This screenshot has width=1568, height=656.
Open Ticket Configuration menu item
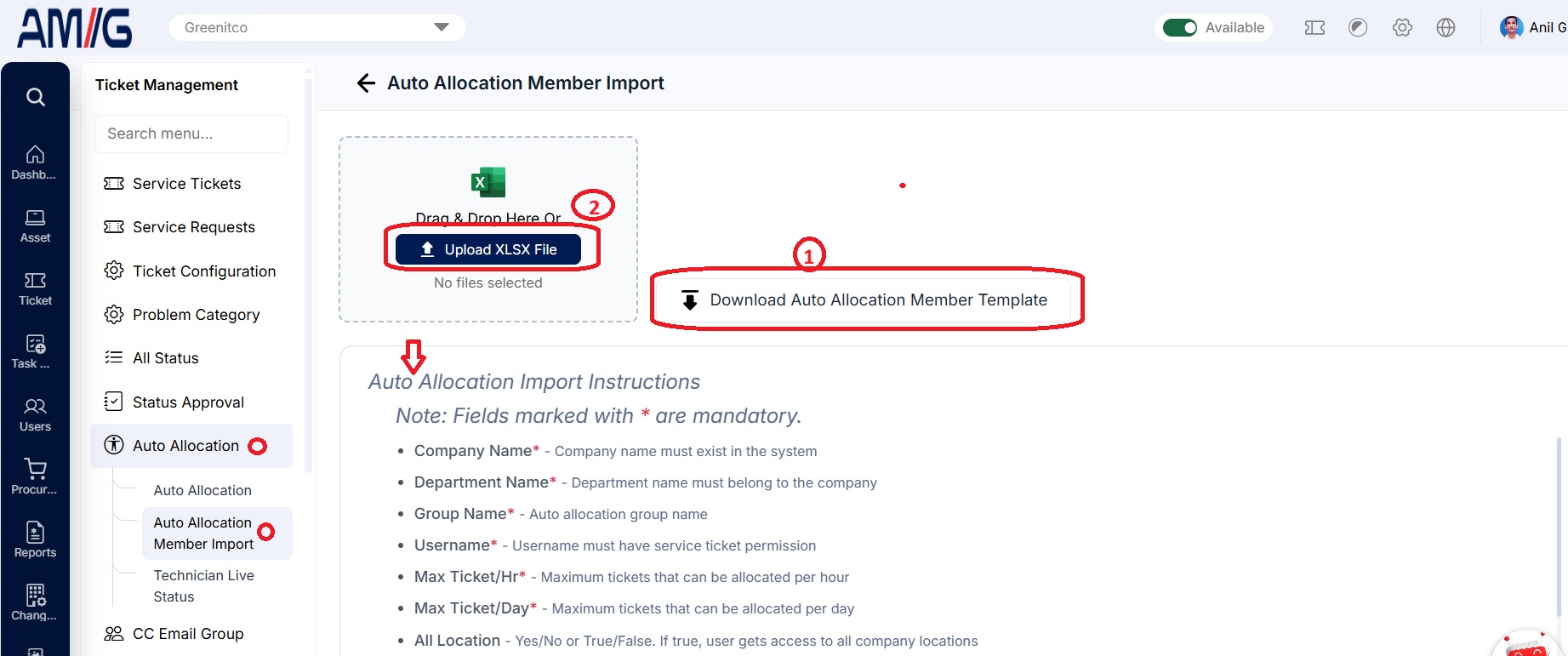point(191,271)
